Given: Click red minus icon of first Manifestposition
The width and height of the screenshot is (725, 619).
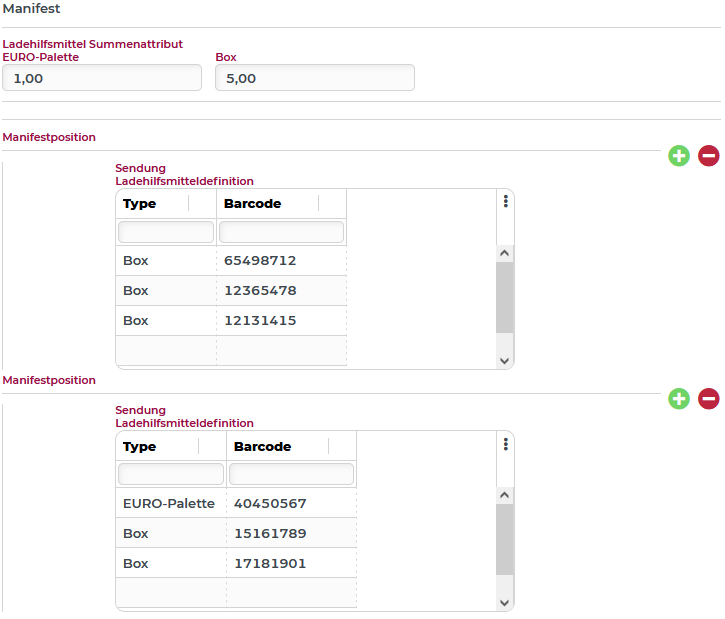Looking at the screenshot, I should [x=708, y=155].
